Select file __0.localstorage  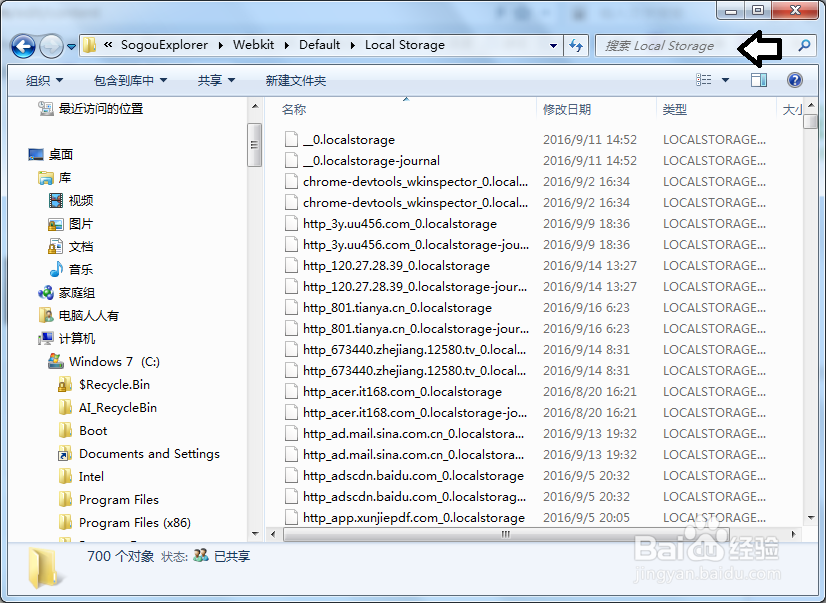[349, 140]
